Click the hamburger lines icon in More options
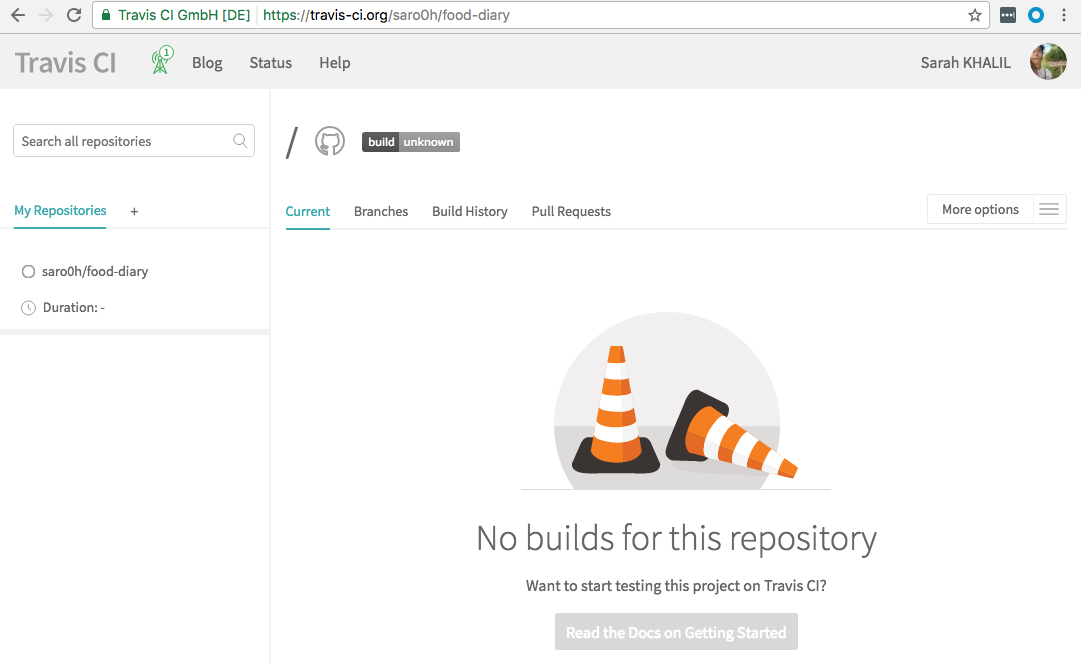Viewport: 1081px width, 664px height. (x=1049, y=210)
